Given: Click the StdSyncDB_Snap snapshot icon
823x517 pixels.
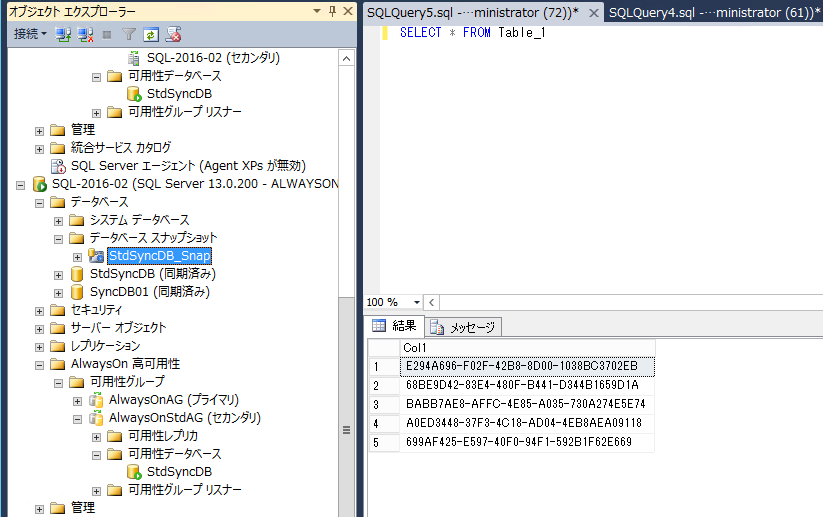Looking at the screenshot, I should (96, 256).
